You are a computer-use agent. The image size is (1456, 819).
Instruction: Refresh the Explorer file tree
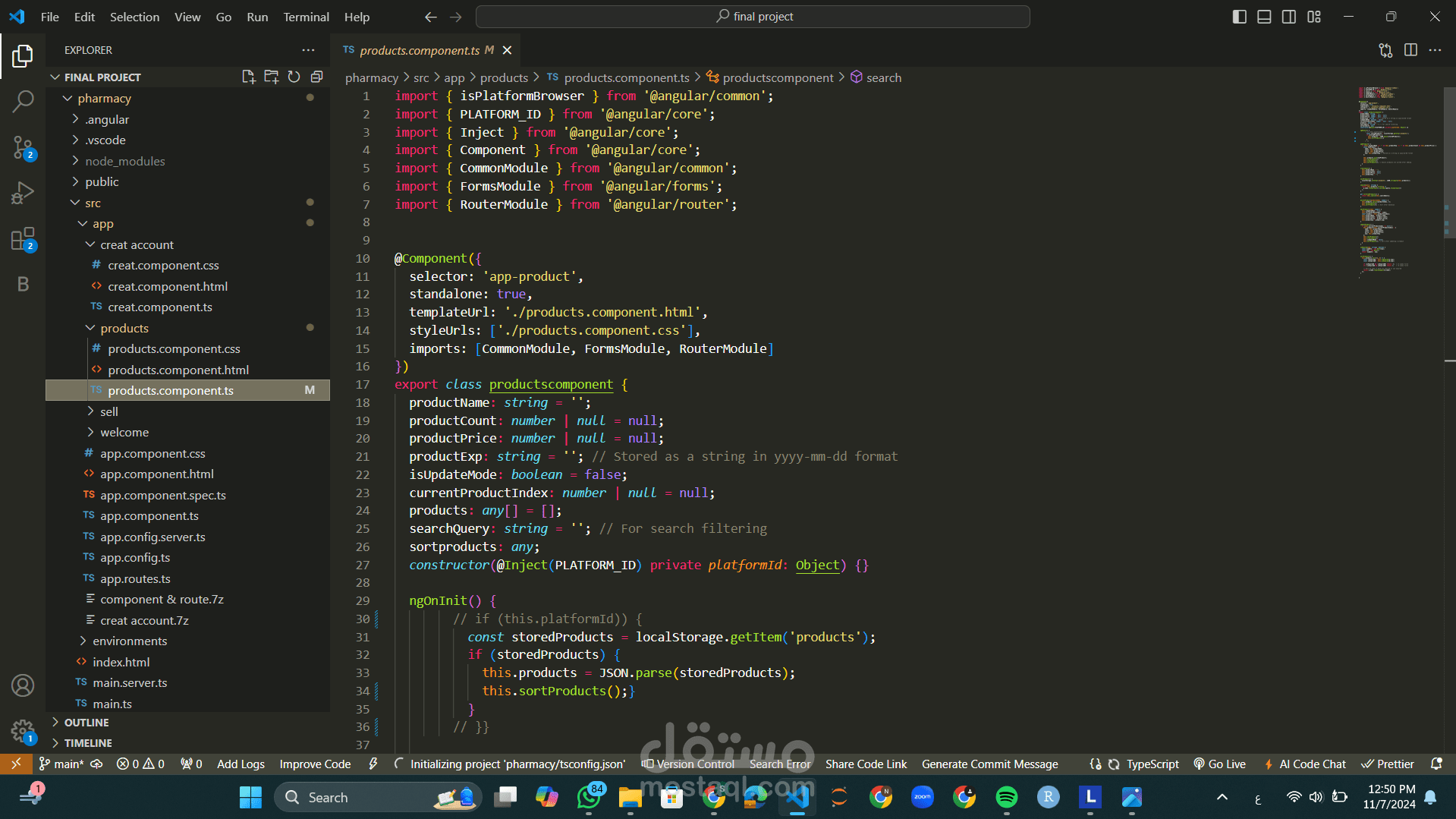point(294,77)
